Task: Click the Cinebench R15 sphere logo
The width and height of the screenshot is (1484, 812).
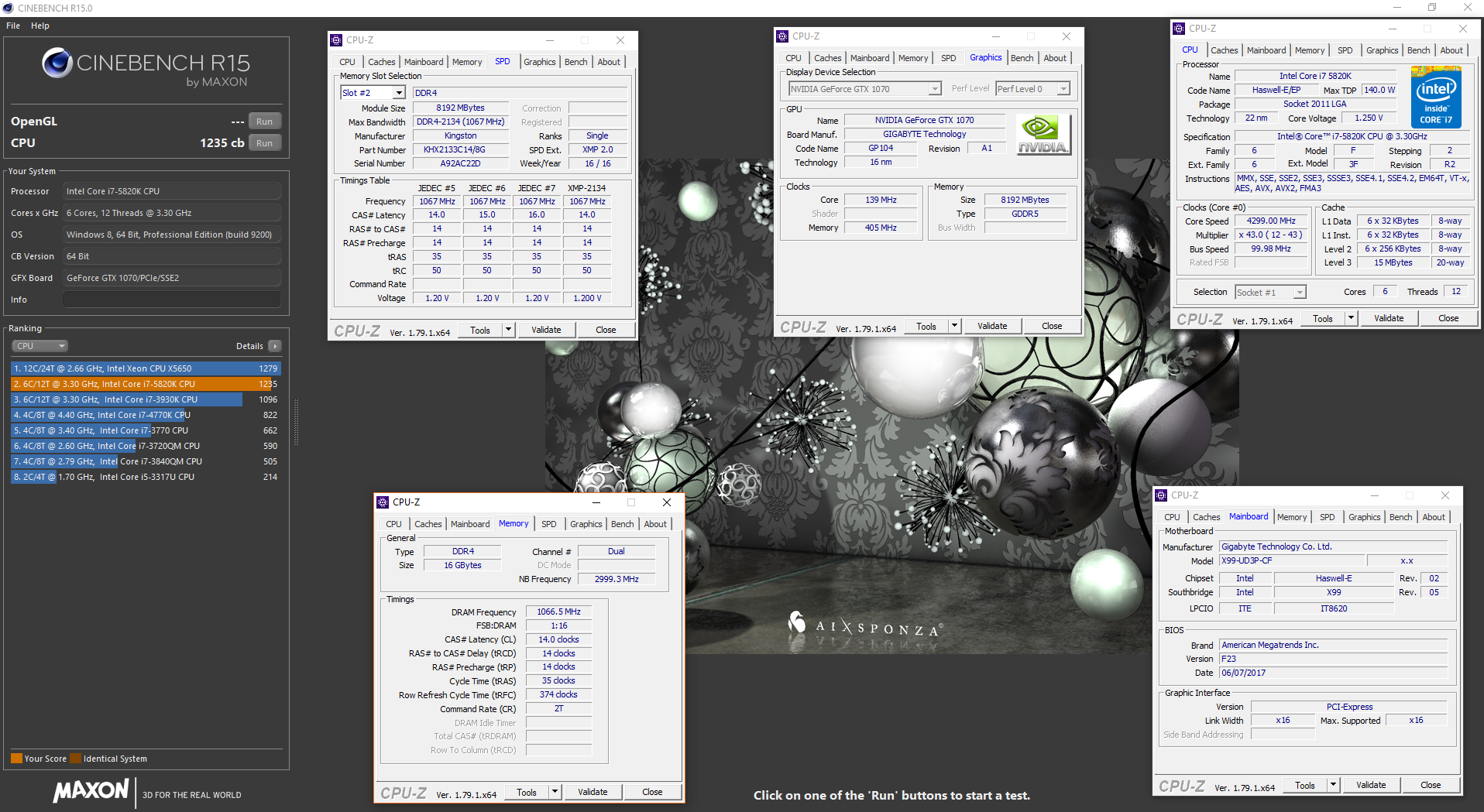Action: [57, 63]
